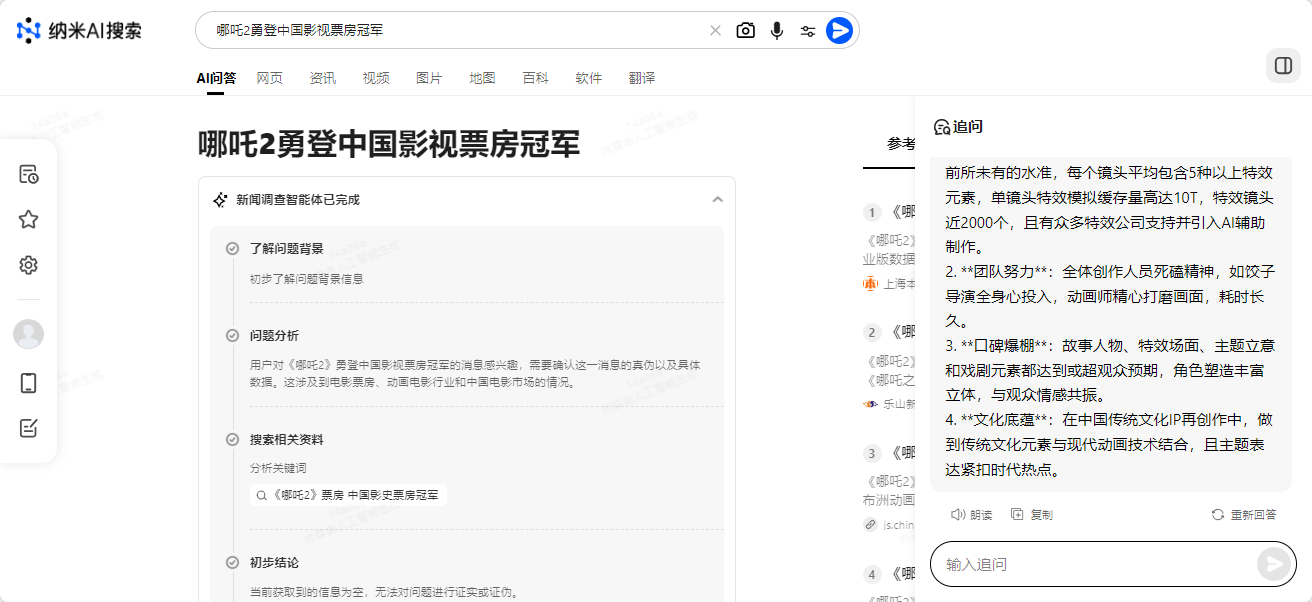
Task: Switch to the 翻译 tab
Action: 642,77
